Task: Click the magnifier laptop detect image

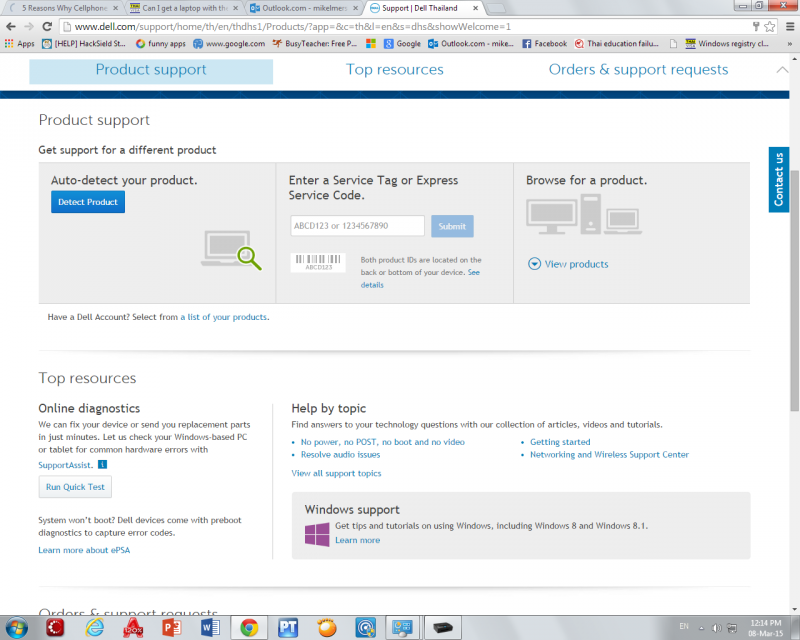Action: (x=231, y=250)
